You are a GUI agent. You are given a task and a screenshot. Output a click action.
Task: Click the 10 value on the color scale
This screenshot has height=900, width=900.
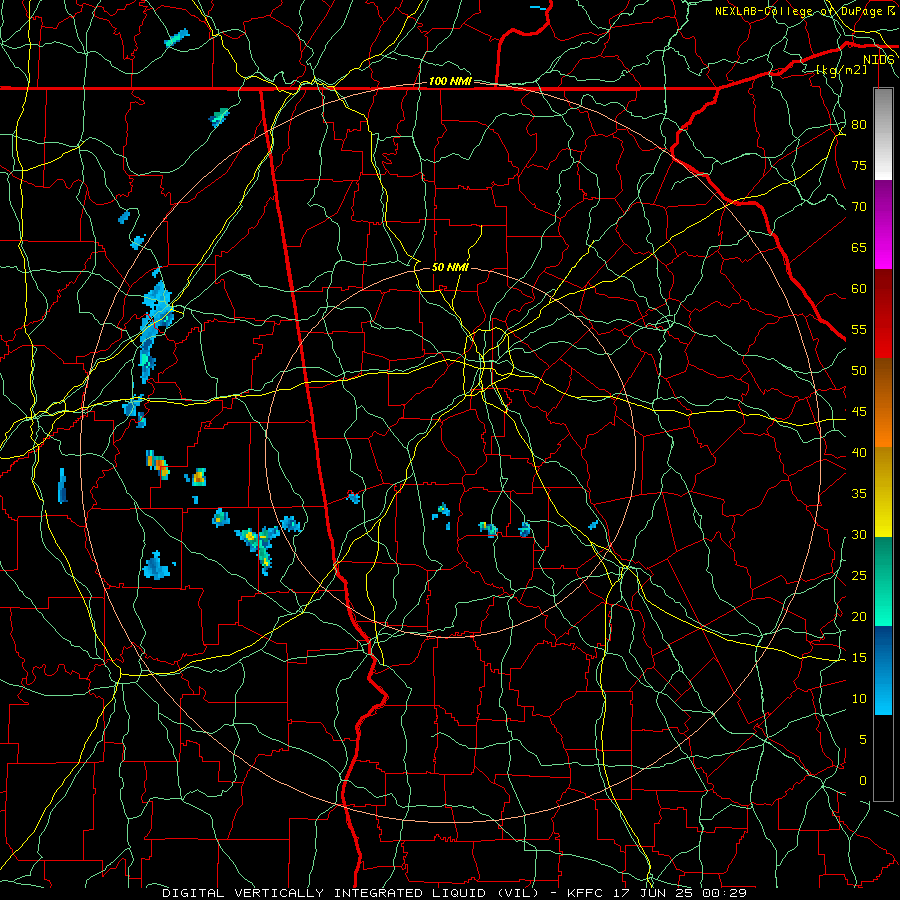(x=859, y=699)
